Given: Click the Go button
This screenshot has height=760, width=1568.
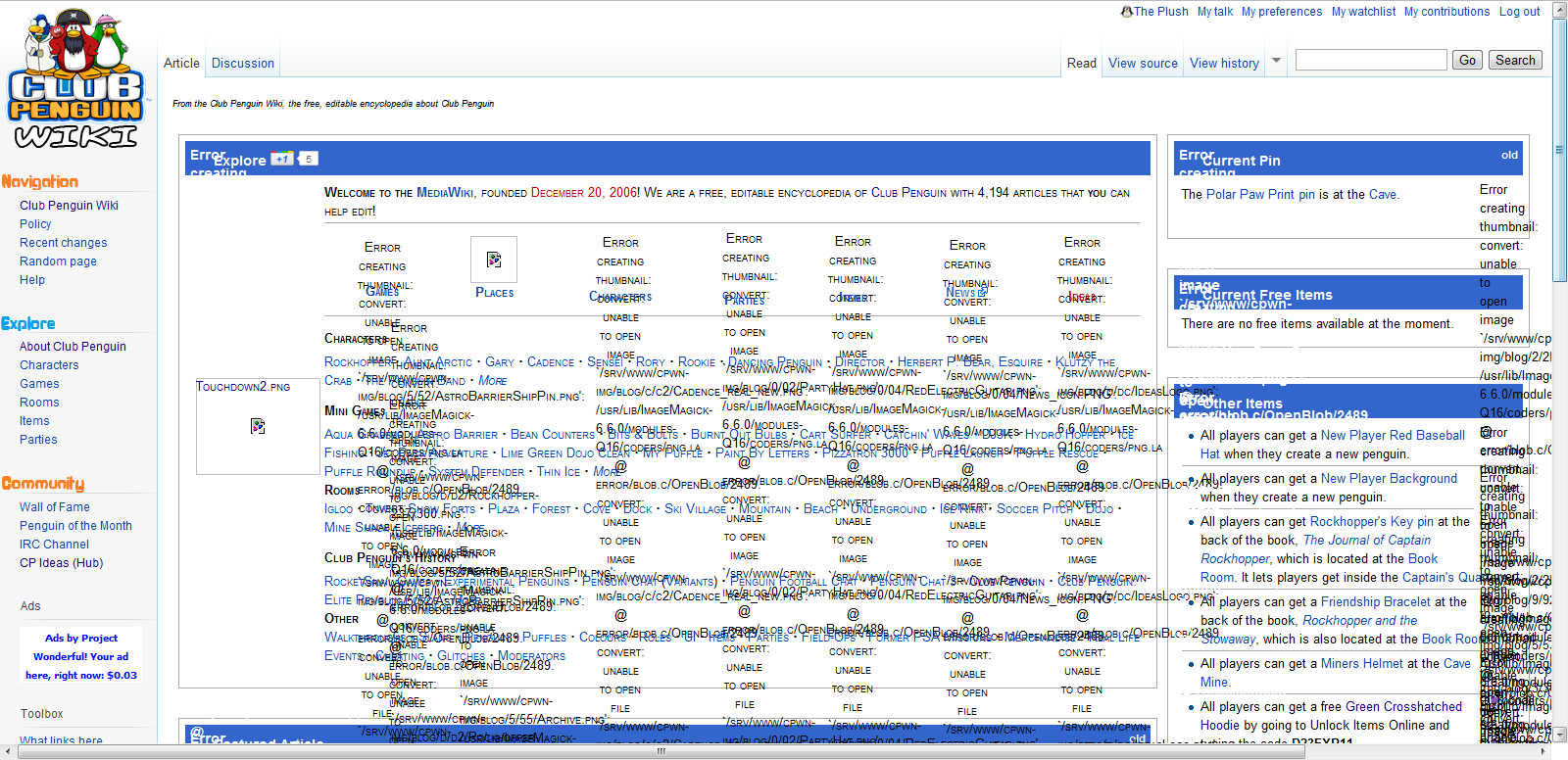Looking at the screenshot, I should (x=1467, y=60).
